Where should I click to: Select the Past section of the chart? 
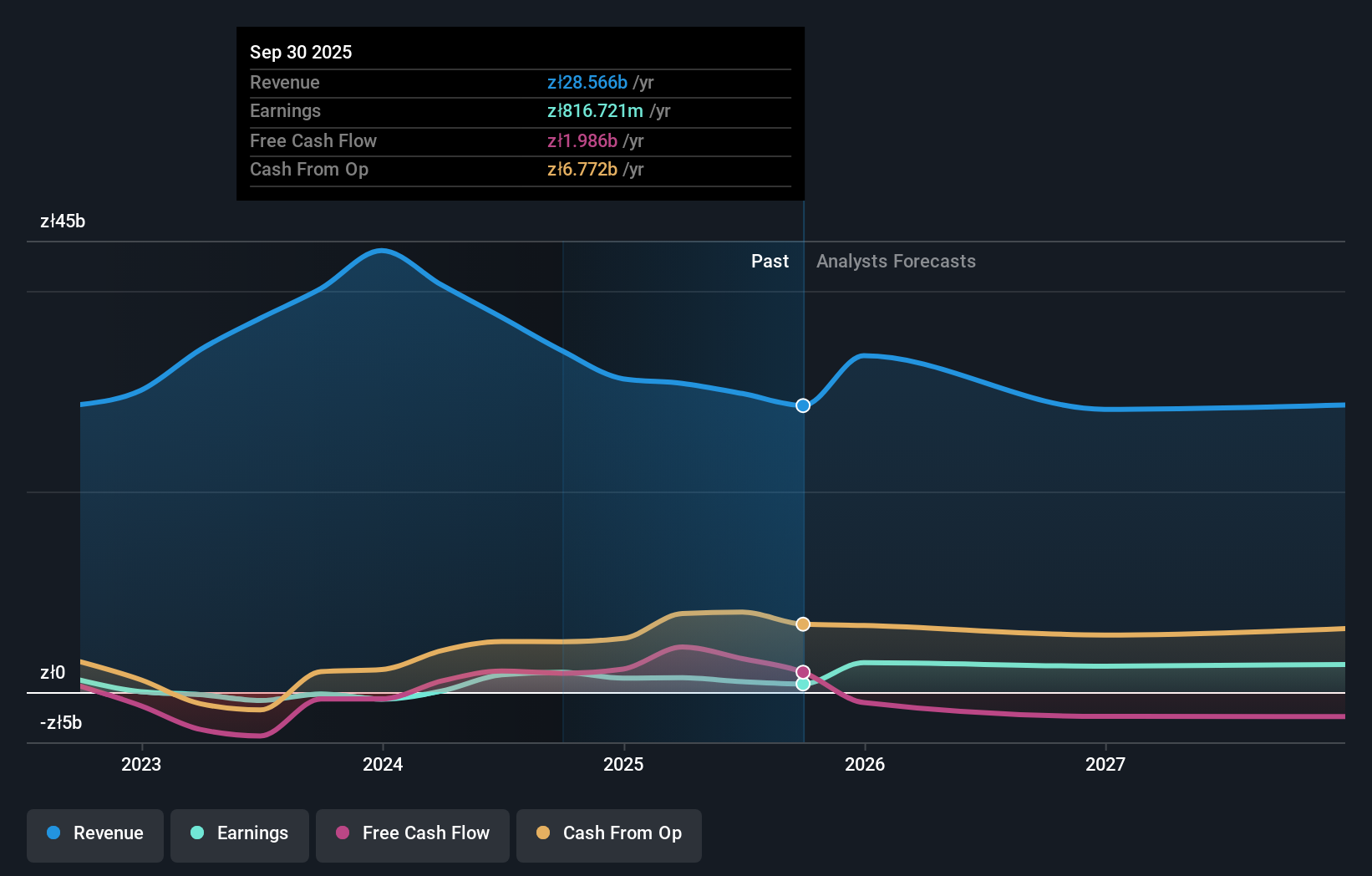coord(769,261)
